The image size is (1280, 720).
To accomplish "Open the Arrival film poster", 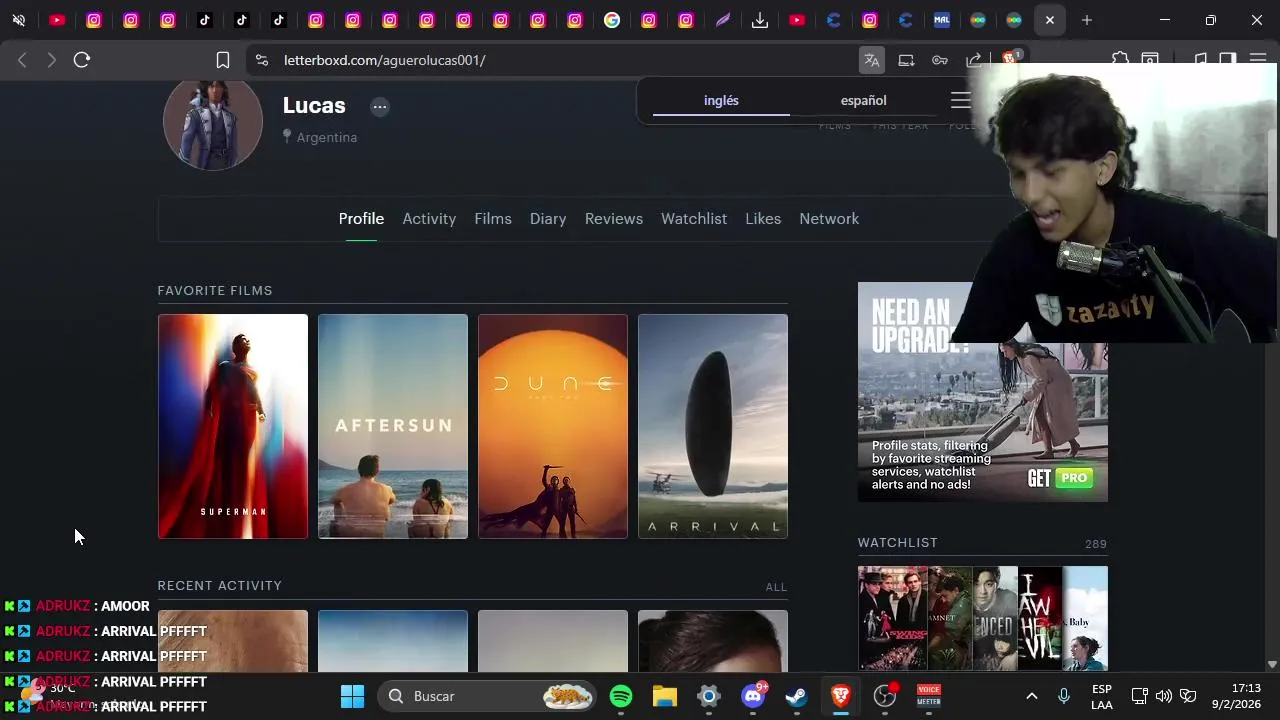I will 713,426.
